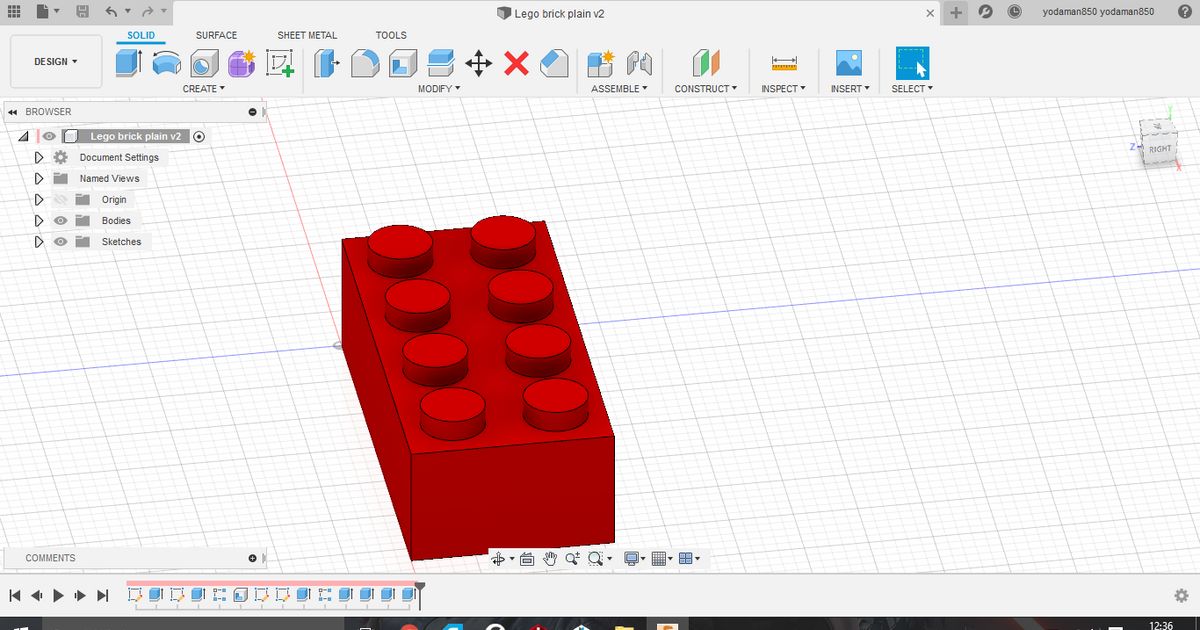The width and height of the screenshot is (1200, 630).
Task: Activate the Orbit tool in navigation bar
Action: 499,558
